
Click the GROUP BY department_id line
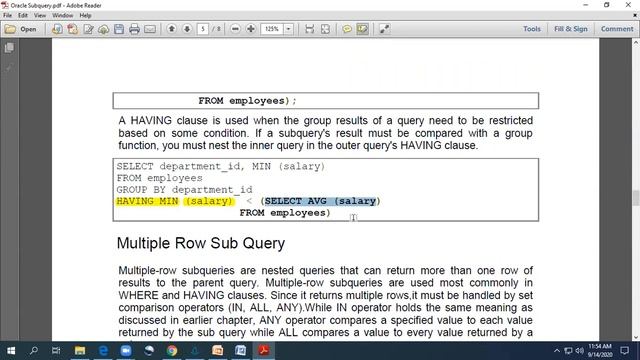(184, 190)
